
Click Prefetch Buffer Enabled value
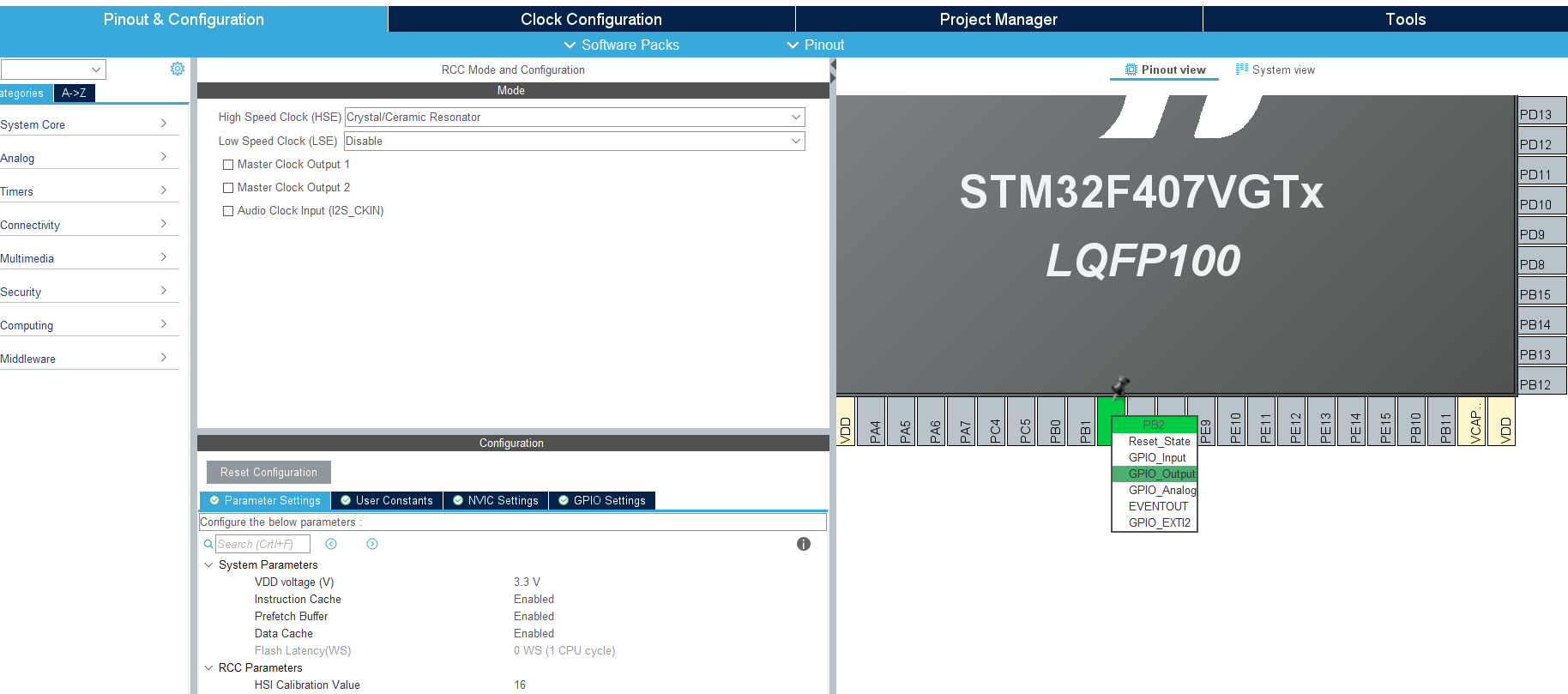534,616
